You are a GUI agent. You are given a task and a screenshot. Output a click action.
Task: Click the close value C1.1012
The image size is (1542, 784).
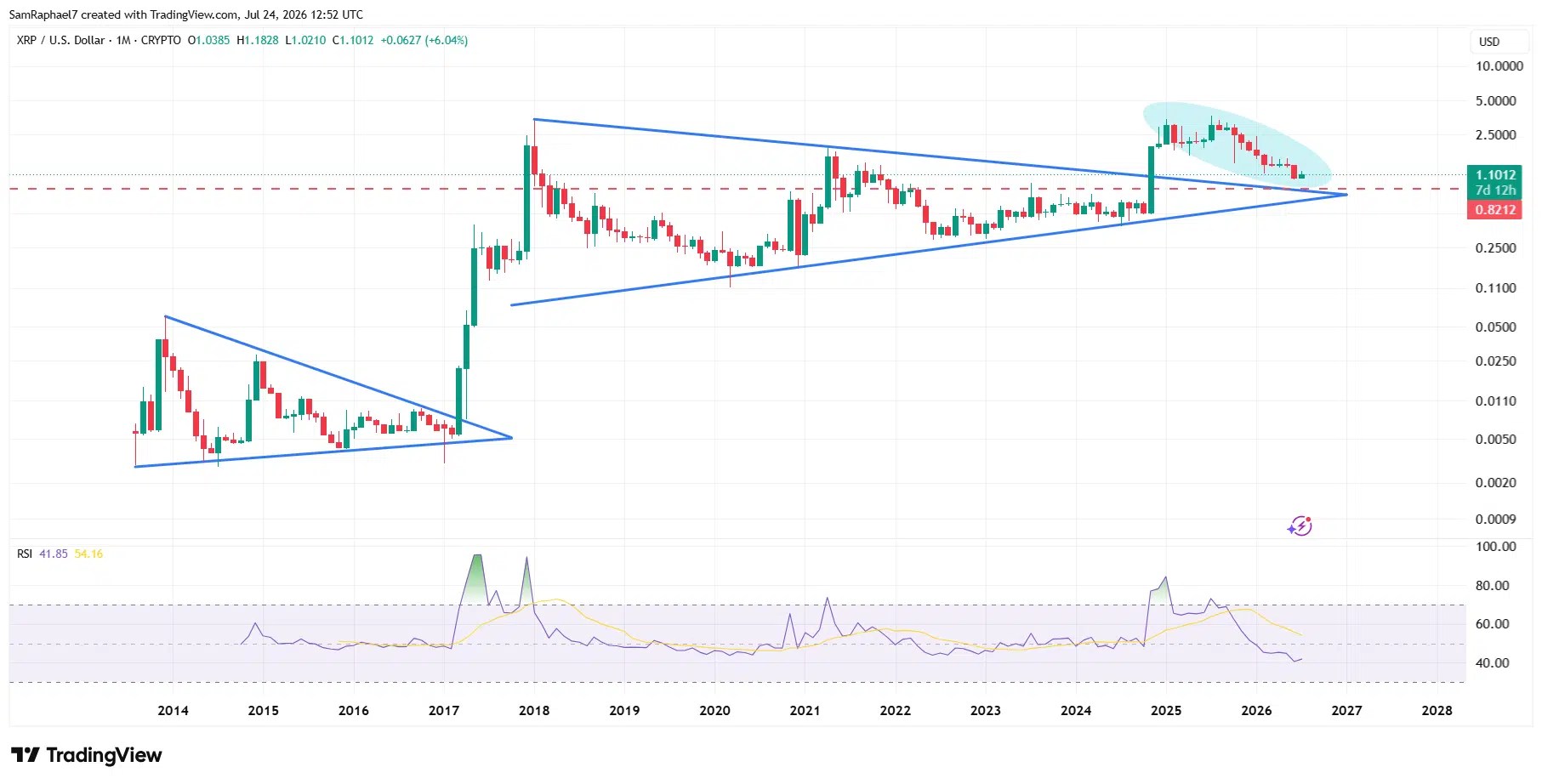pos(352,40)
